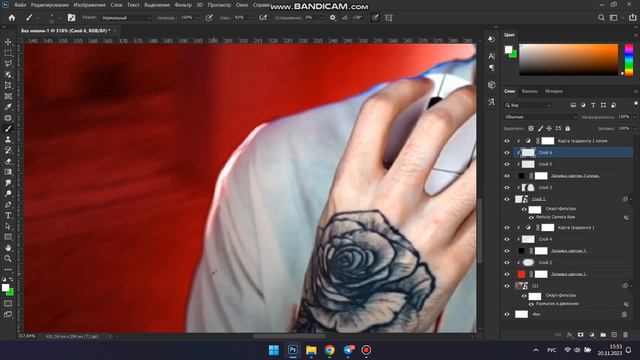Viewport: 640px width, 360px height.
Task: Click the symmetry paint butterfly icon
Action: coord(389,18)
